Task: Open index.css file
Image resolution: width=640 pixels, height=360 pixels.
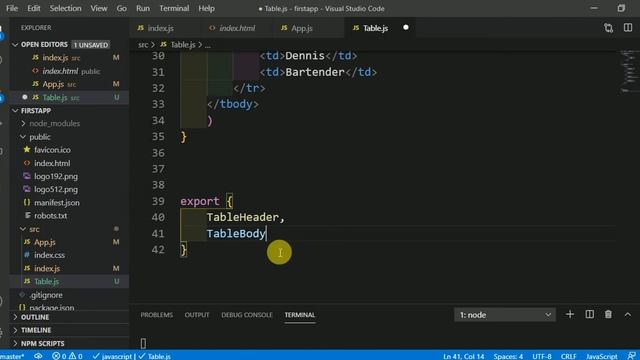Action: coord(49,255)
